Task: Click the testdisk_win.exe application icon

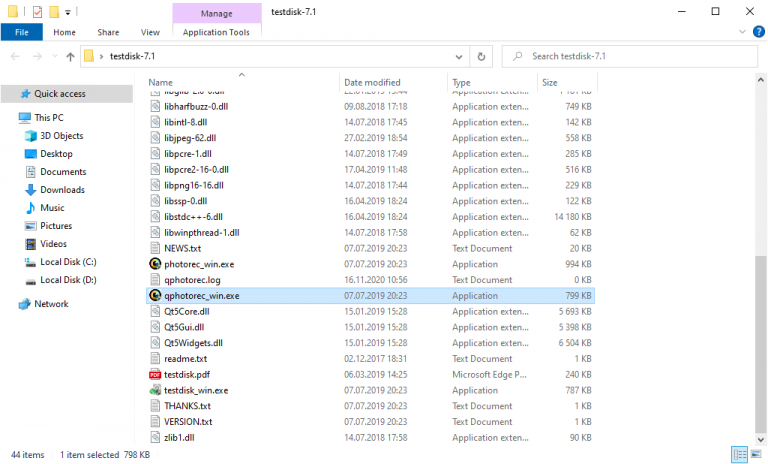Action: coord(155,390)
